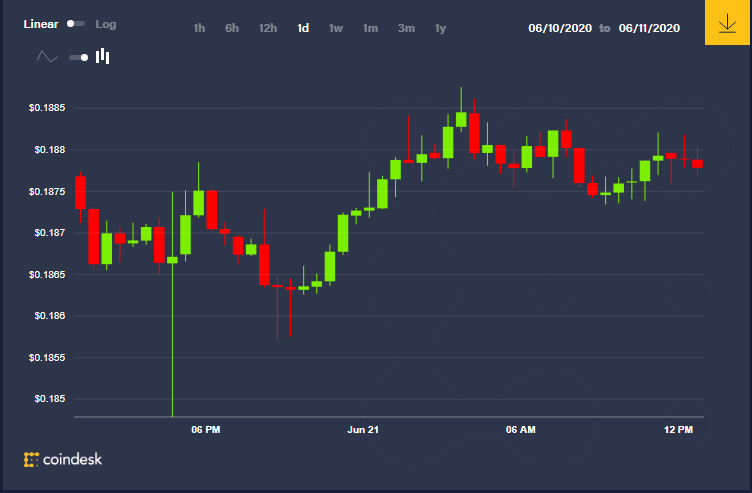Click the $0.188 price axis label
Viewport: 752px width, 493px height.
(50, 150)
